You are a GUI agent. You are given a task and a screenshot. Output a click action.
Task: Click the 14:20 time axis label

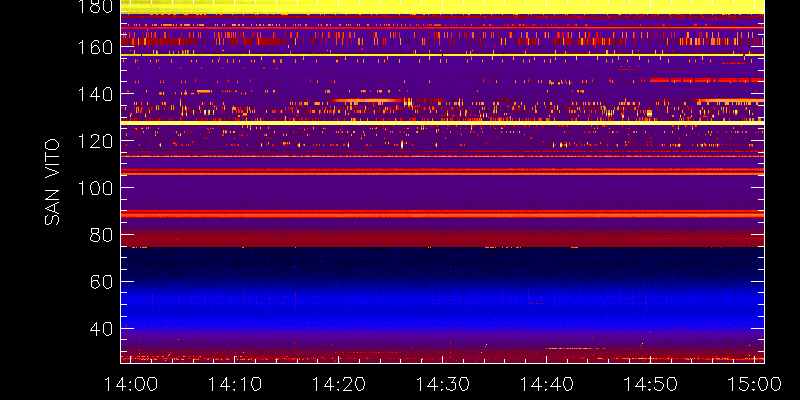338,384
